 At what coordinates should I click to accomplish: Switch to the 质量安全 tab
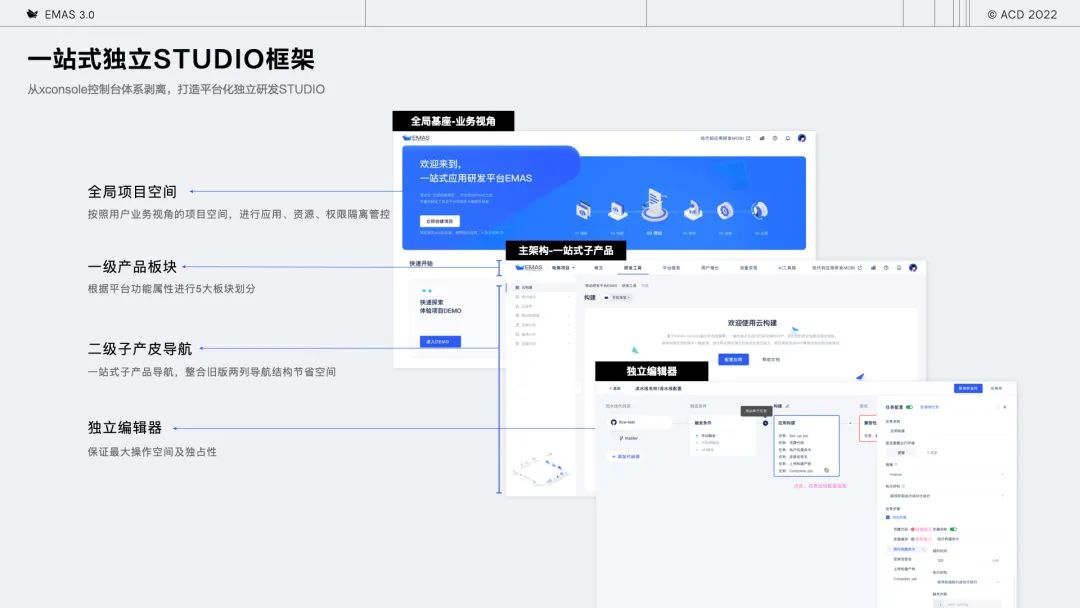[x=748, y=268]
